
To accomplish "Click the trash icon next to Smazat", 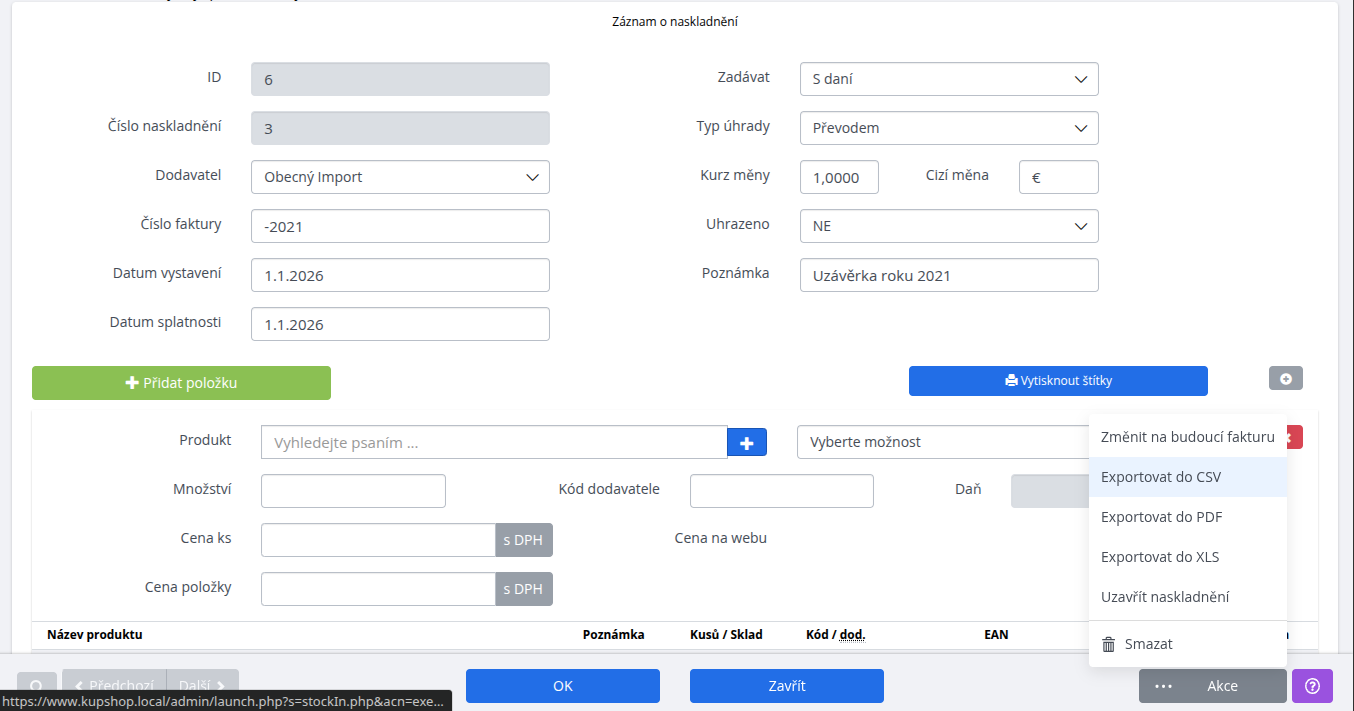I will point(1108,644).
